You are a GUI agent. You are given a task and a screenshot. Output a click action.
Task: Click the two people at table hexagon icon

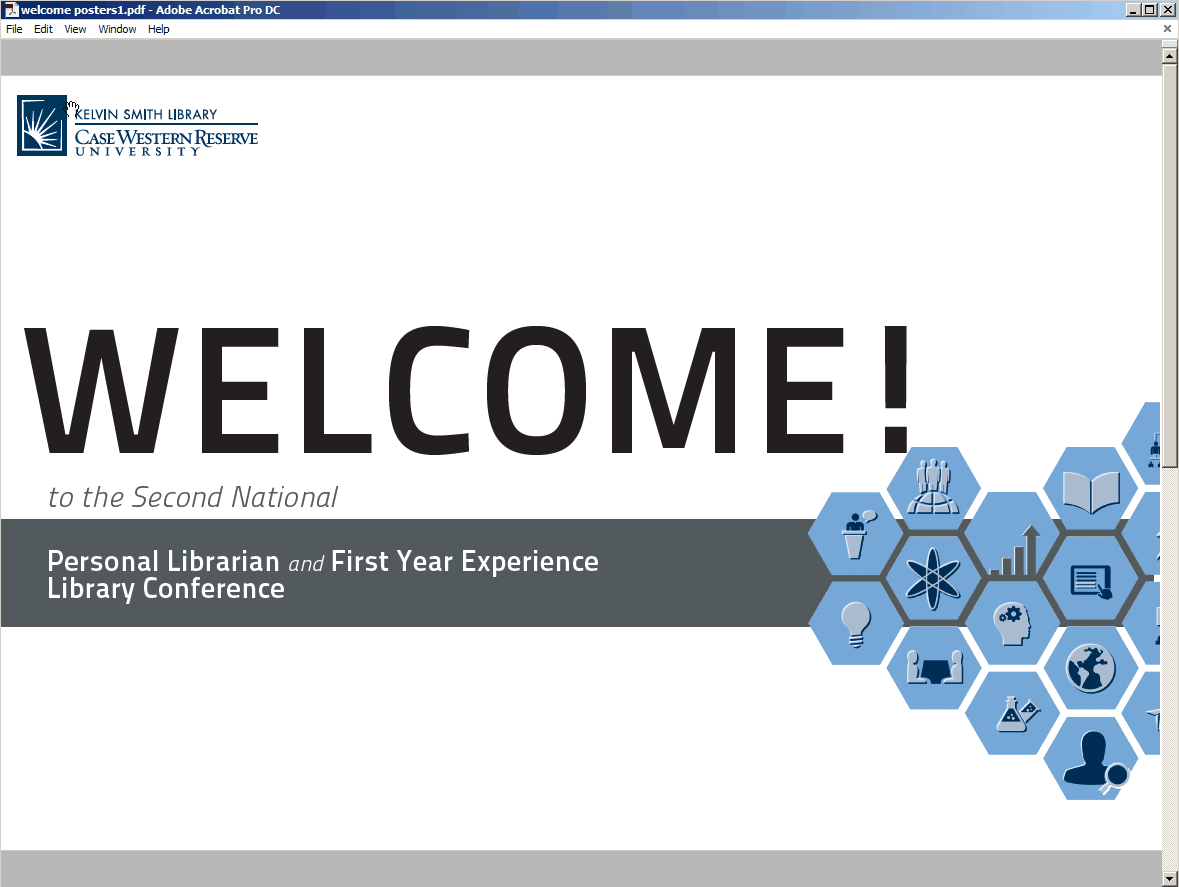[934, 668]
